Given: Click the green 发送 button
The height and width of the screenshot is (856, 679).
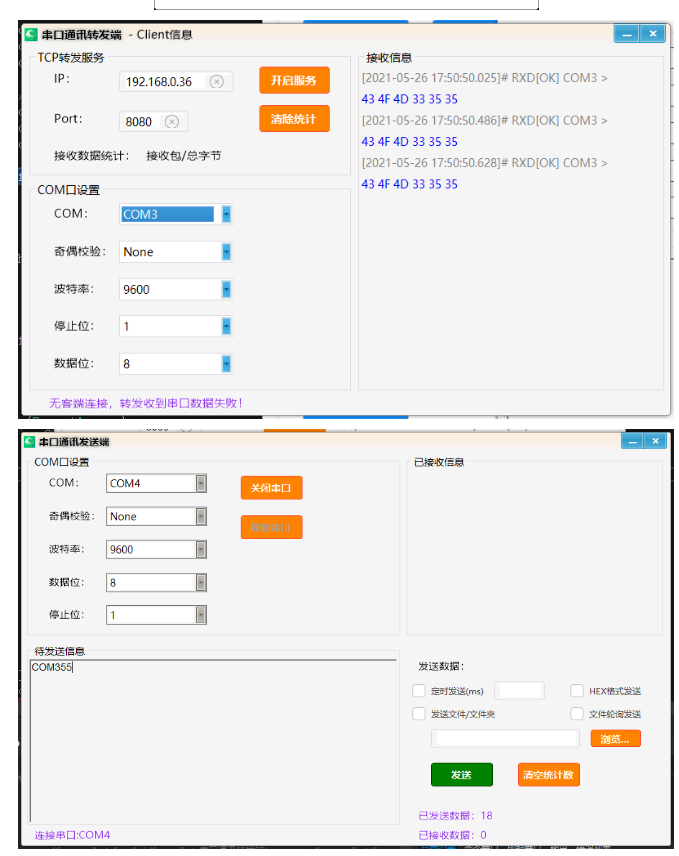Looking at the screenshot, I should point(462,775).
